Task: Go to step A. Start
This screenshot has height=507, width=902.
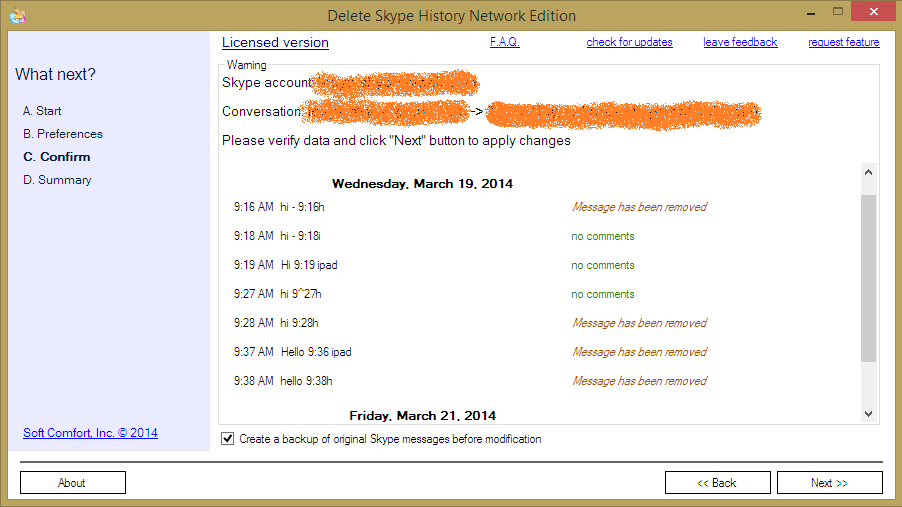Action: [x=42, y=110]
